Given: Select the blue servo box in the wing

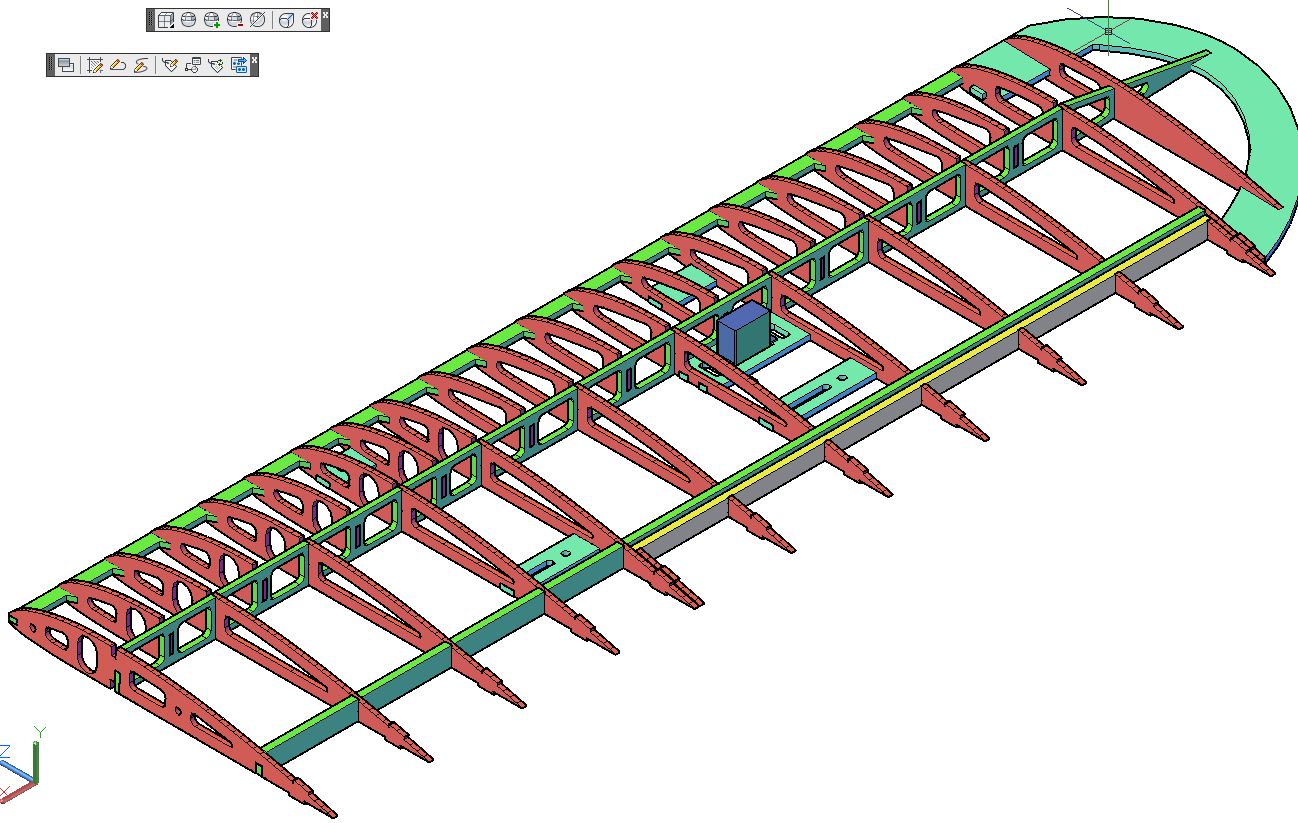Looking at the screenshot, I should coord(740,333).
